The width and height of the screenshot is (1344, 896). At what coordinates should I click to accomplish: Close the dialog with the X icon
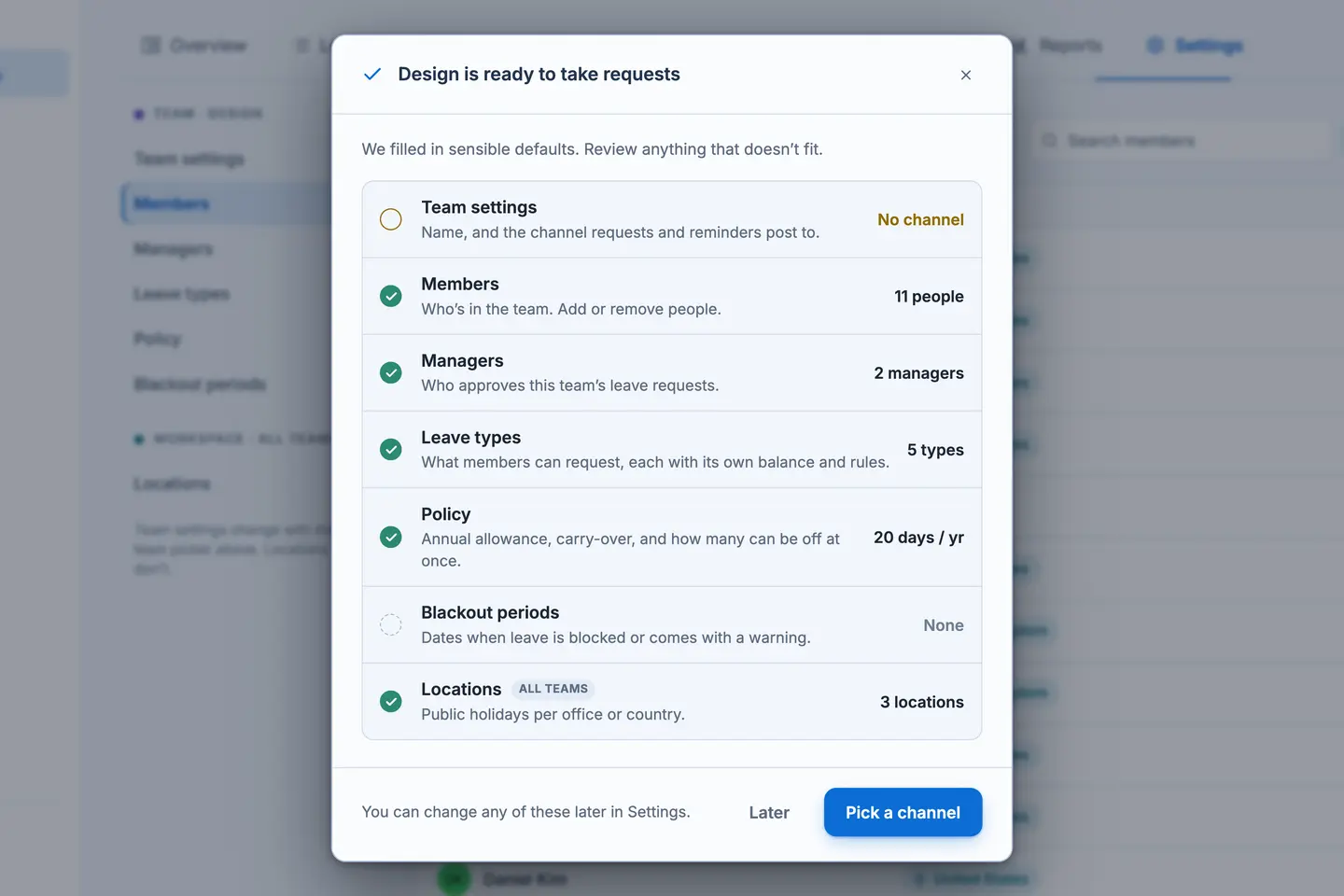coord(966,75)
